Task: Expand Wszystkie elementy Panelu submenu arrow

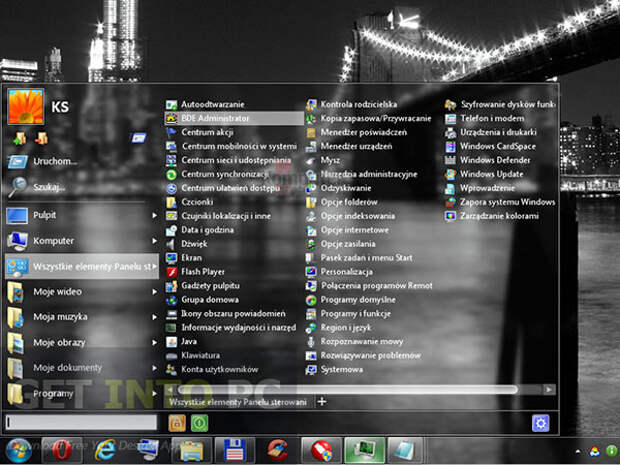Action: coord(155,267)
